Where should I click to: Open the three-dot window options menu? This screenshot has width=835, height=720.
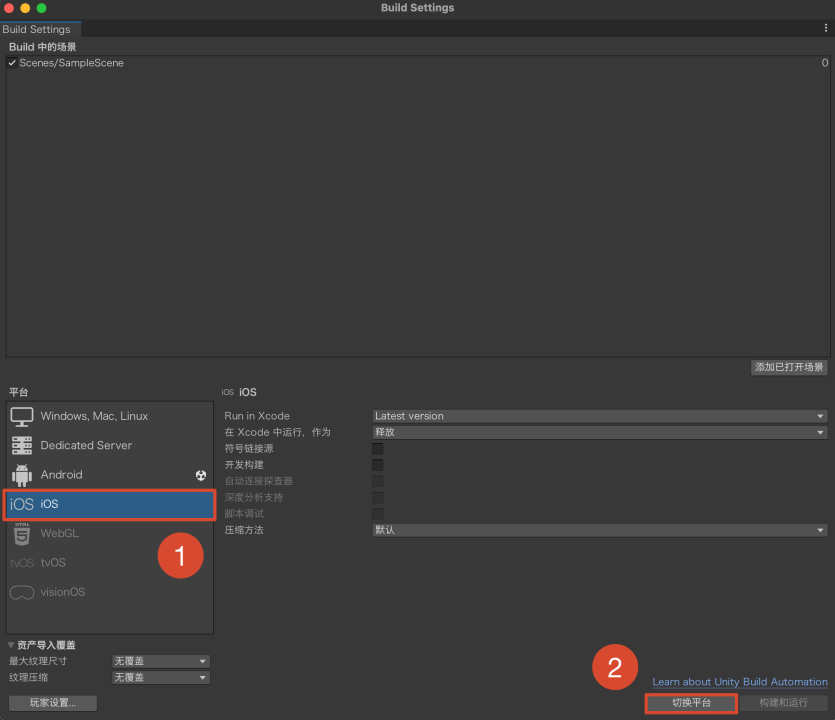click(825, 28)
